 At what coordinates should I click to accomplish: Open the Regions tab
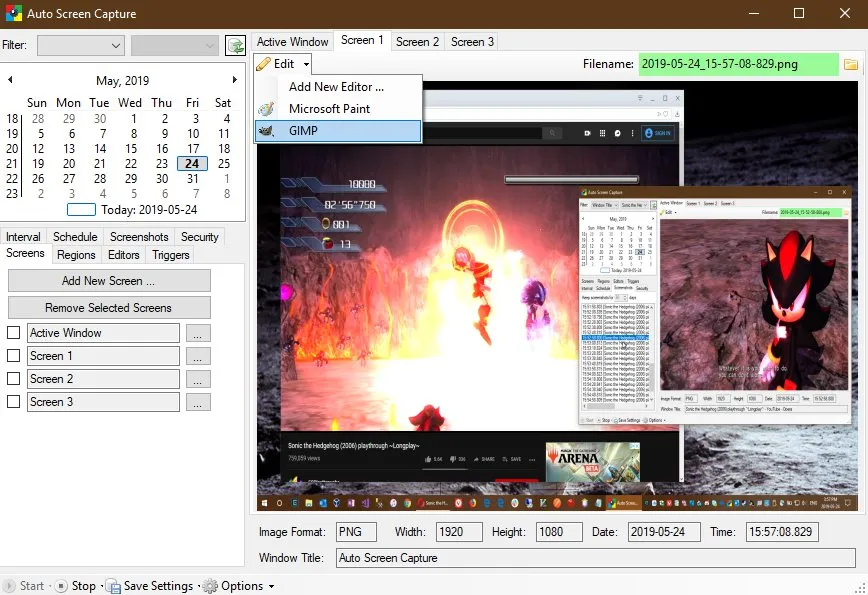(x=76, y=255)
